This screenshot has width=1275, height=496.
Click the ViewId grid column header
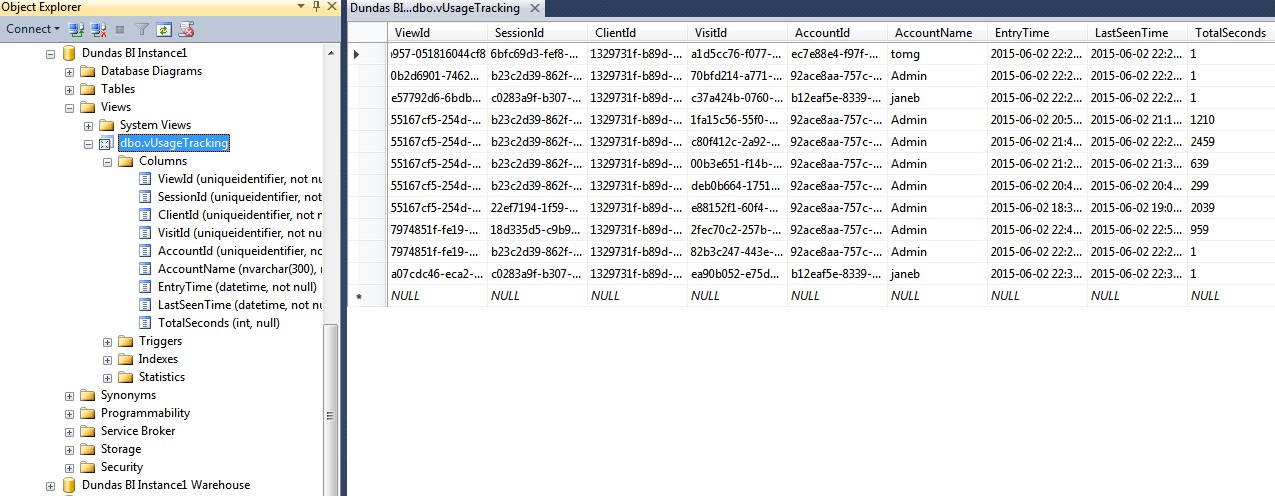[x=438, y=33]
